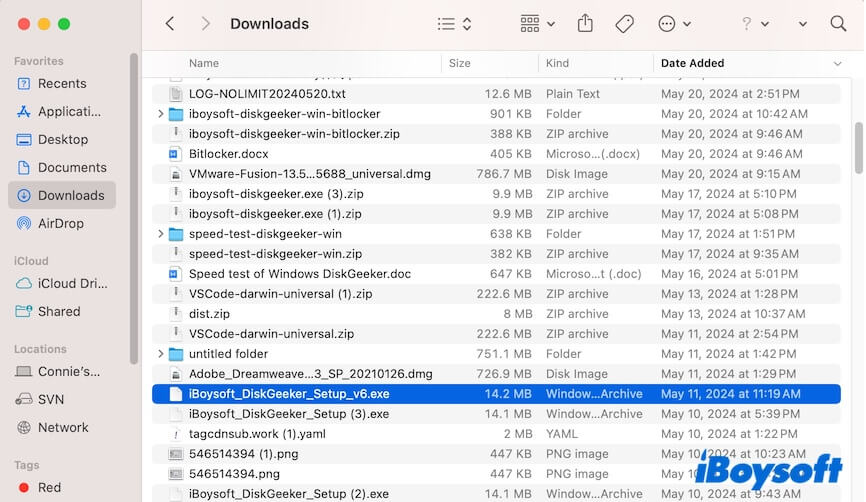Click the 546514394 (1).png thumbnail icon
Viewport: 866px width, 502px height.
click(176, 454)
